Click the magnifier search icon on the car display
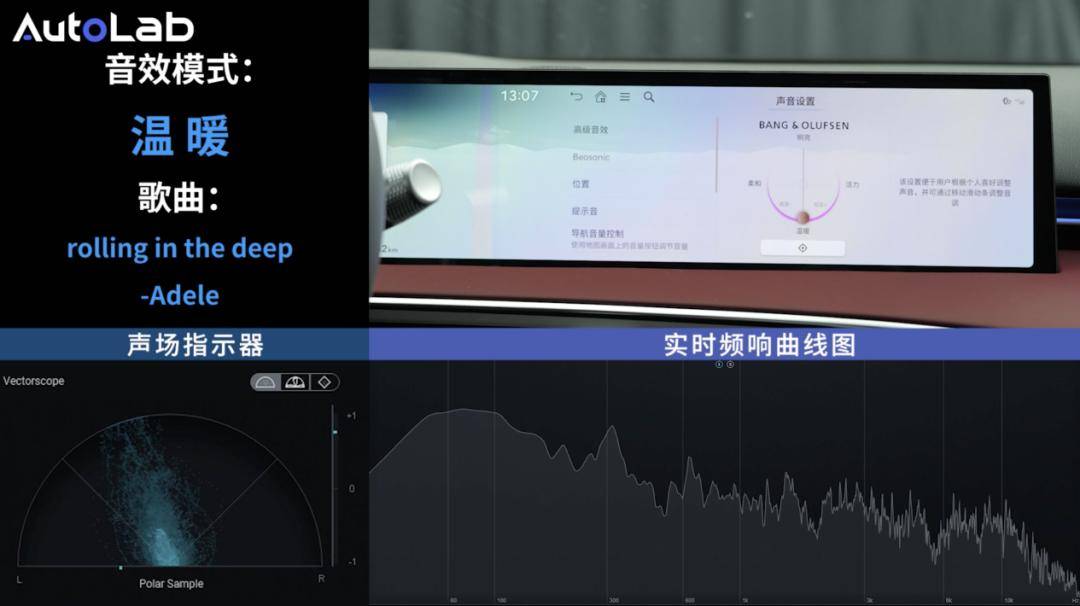Viewport: 1080px width, 606px height. point(649,97)
